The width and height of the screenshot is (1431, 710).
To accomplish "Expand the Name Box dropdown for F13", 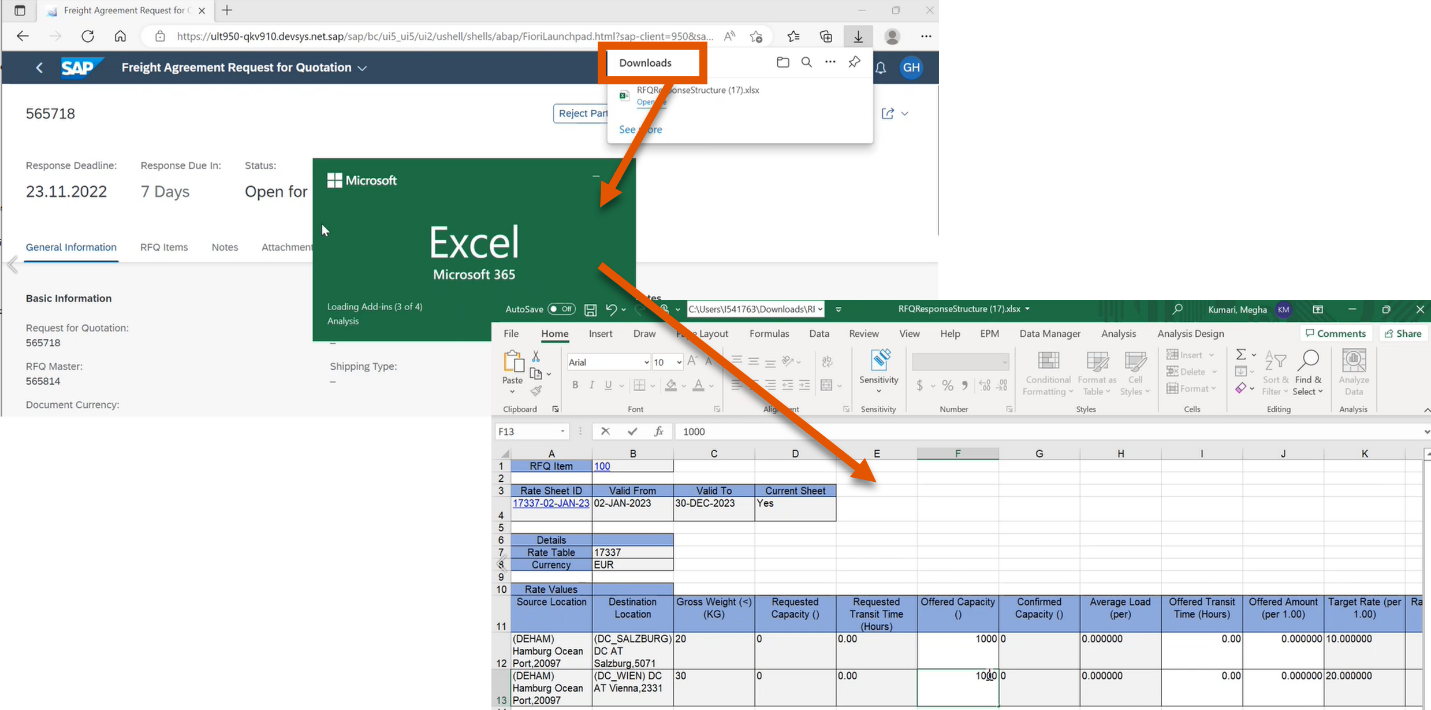I will click(563, 432).
